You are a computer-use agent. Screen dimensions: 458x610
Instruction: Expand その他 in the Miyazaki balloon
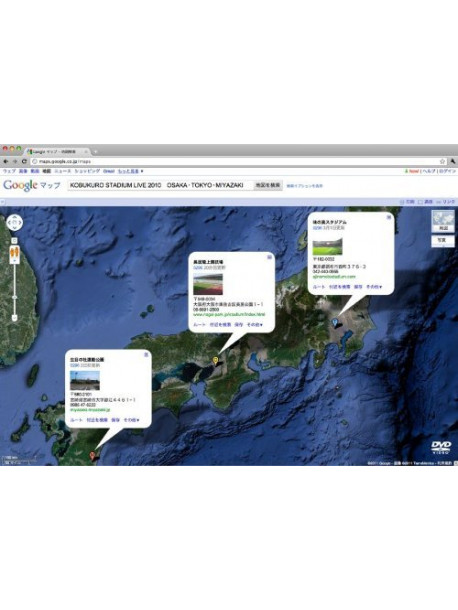point(131,420)
